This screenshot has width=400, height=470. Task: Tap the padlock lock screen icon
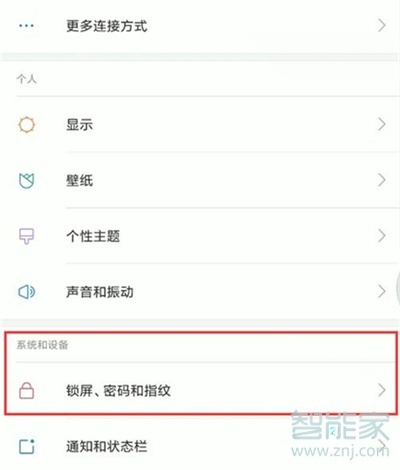(x=26, y=390)
